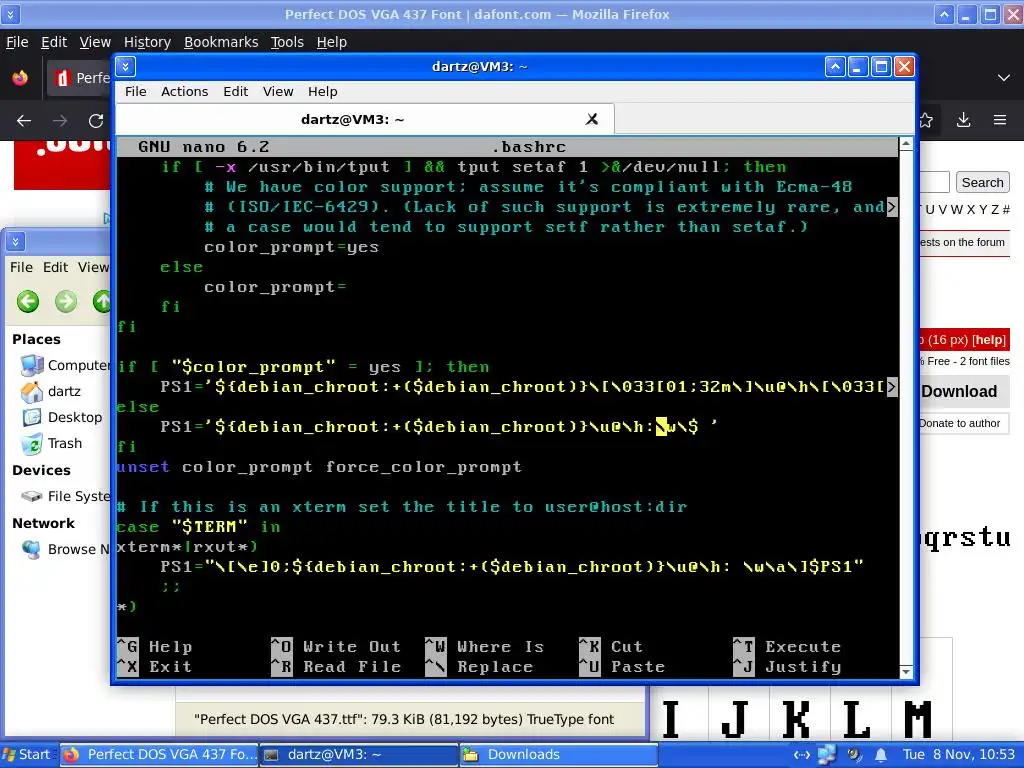Expand Firefox list all tabs chevron

click(1004, 78)
